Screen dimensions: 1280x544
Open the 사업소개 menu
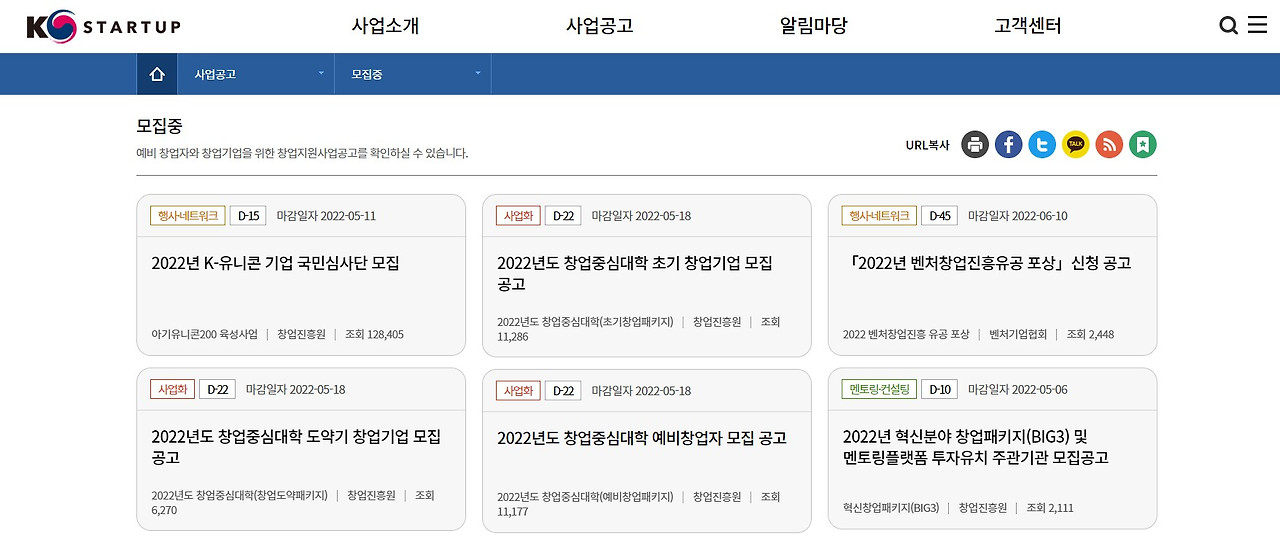tap(385, 26)
